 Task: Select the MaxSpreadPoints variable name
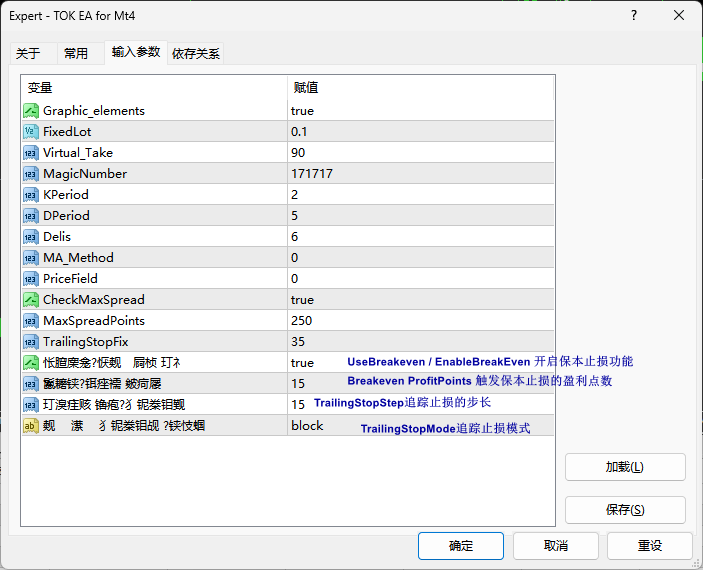94,321
